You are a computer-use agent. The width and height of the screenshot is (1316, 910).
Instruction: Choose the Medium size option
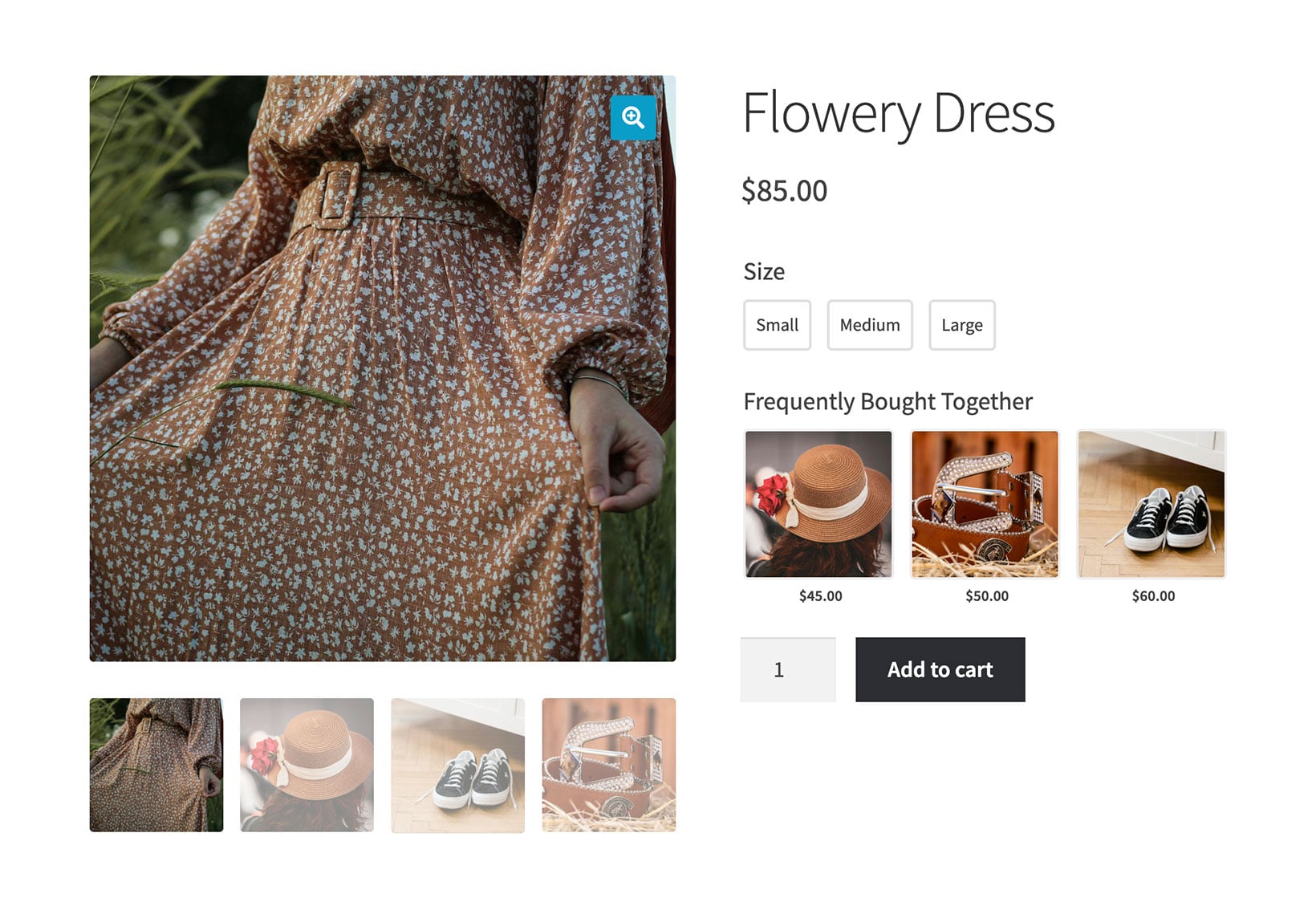click(870, 325)
